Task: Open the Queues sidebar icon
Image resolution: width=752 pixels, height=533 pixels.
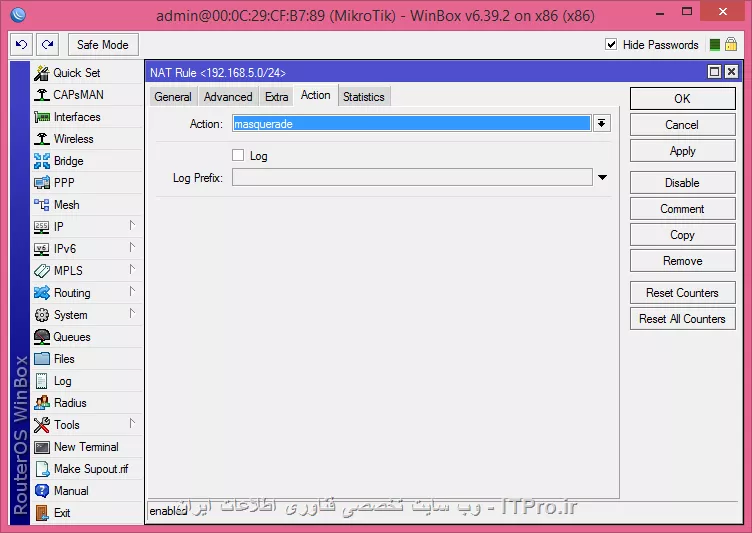Action: [x=42, y=337]
